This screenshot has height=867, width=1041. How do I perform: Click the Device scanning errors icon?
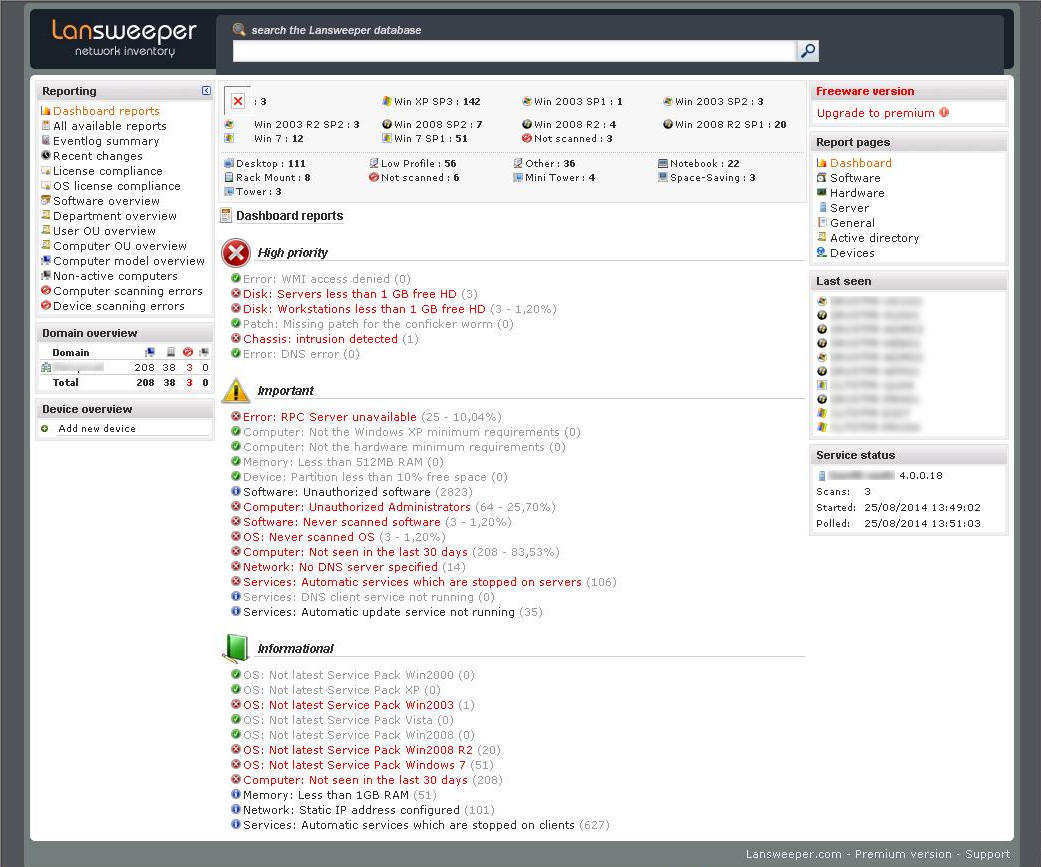pos(46,306)
